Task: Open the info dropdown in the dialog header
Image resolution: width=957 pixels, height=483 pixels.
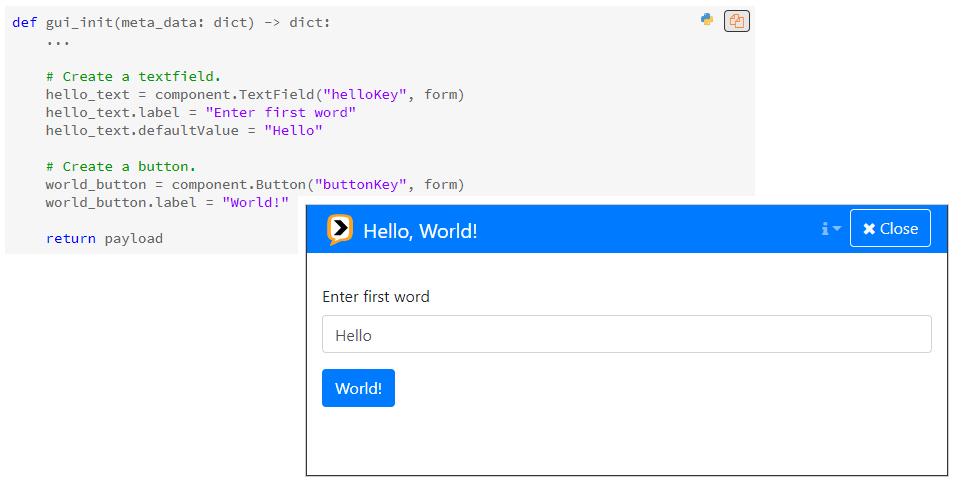Action: (831, 228)
